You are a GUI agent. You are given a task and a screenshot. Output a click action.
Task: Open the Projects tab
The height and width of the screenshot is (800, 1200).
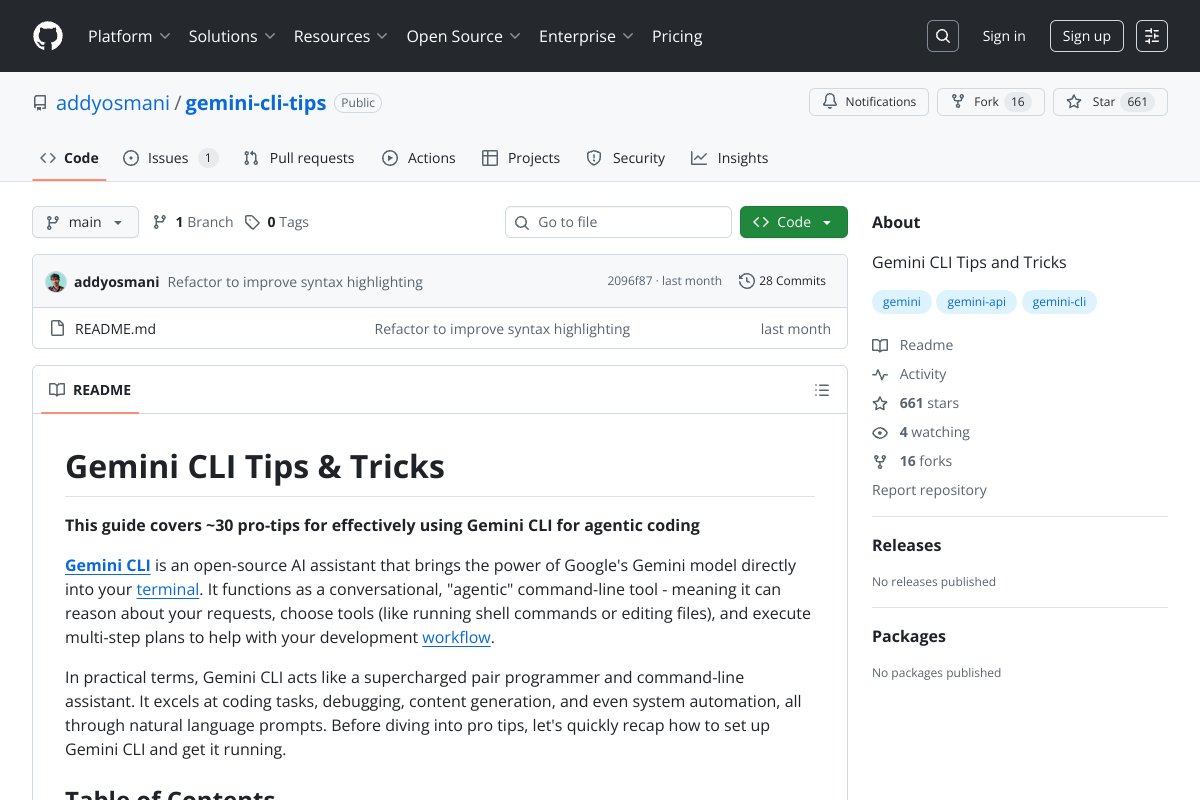521,158
